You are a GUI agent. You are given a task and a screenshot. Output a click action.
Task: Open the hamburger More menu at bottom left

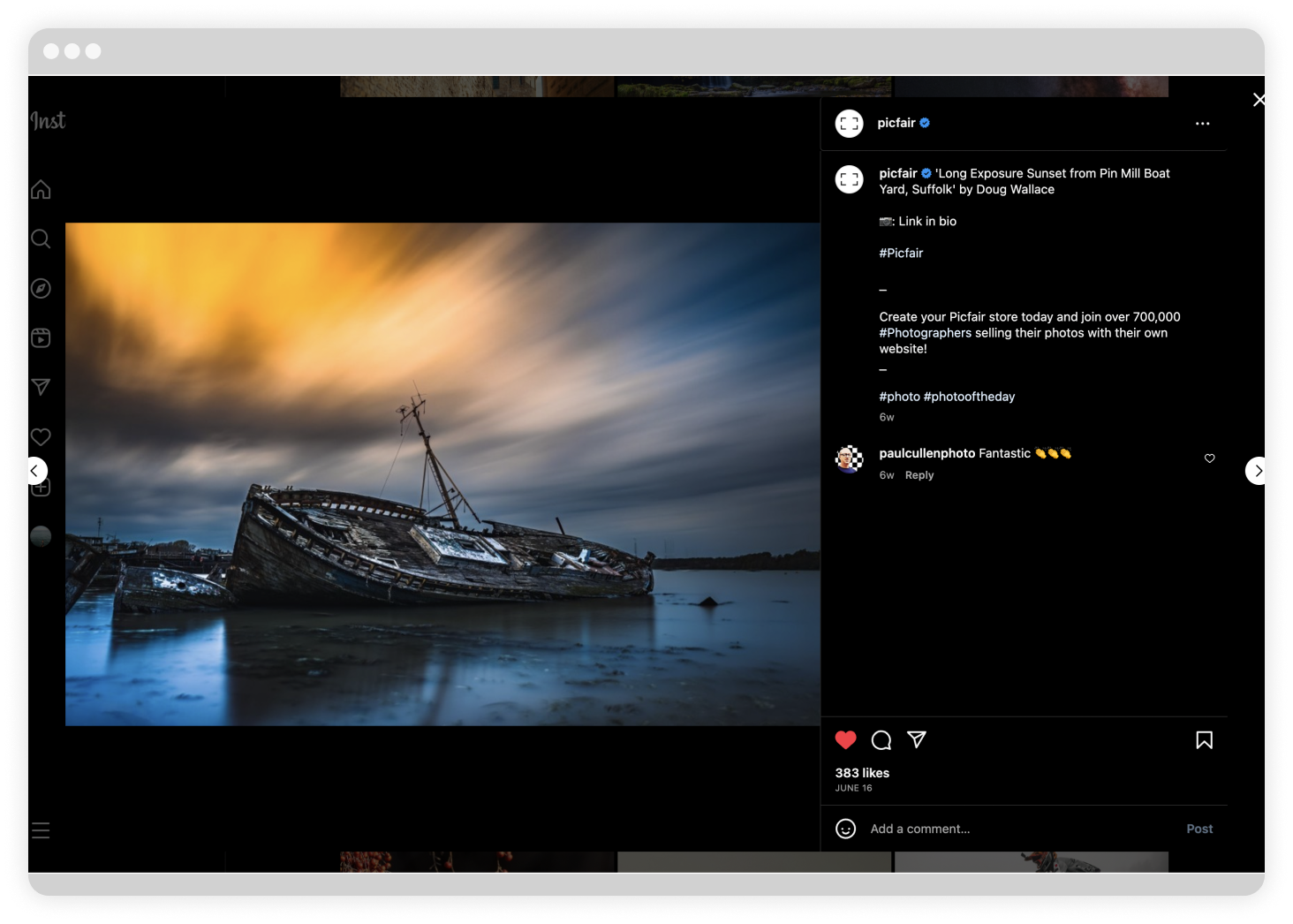pos(41,830)
